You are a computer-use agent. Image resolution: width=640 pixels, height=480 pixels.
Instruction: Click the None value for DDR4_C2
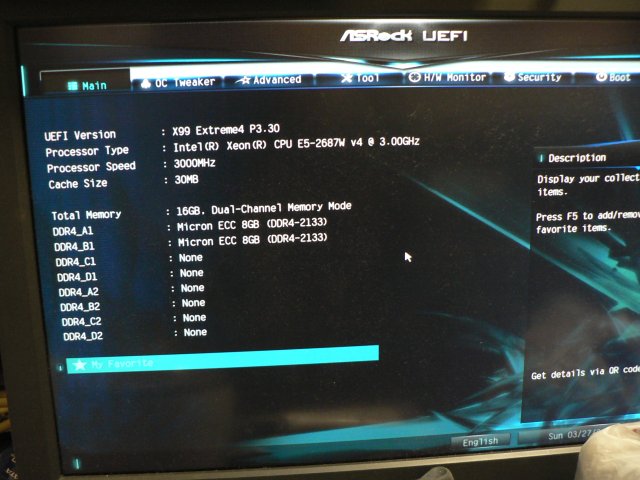[x=194, y=318]
